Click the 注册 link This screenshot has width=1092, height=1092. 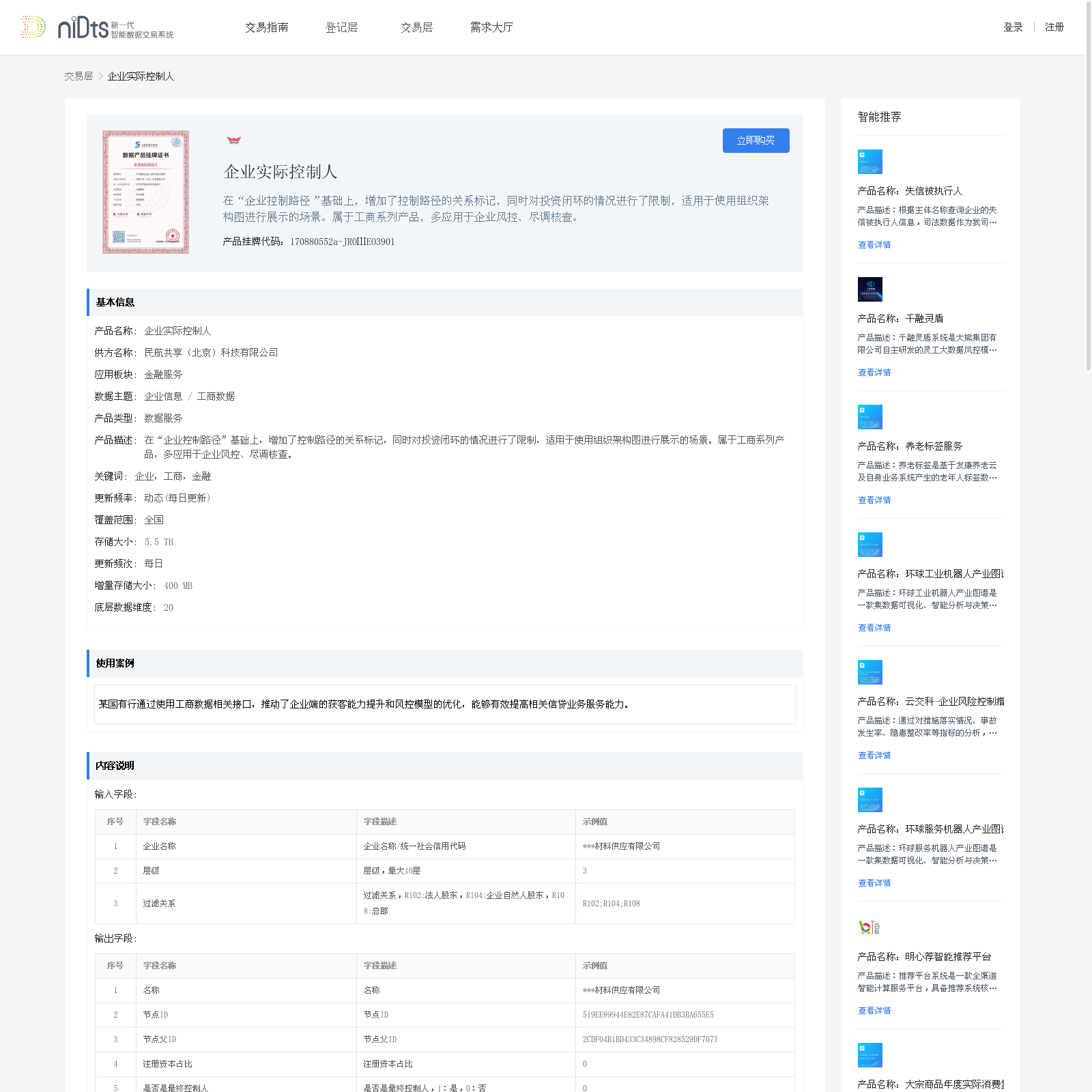pos(1054,27)
